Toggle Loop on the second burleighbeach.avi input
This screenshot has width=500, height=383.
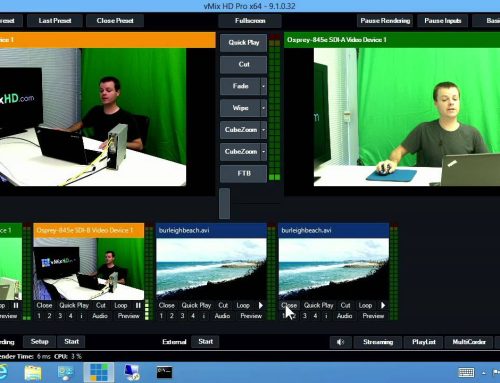(x=365, y=305)
